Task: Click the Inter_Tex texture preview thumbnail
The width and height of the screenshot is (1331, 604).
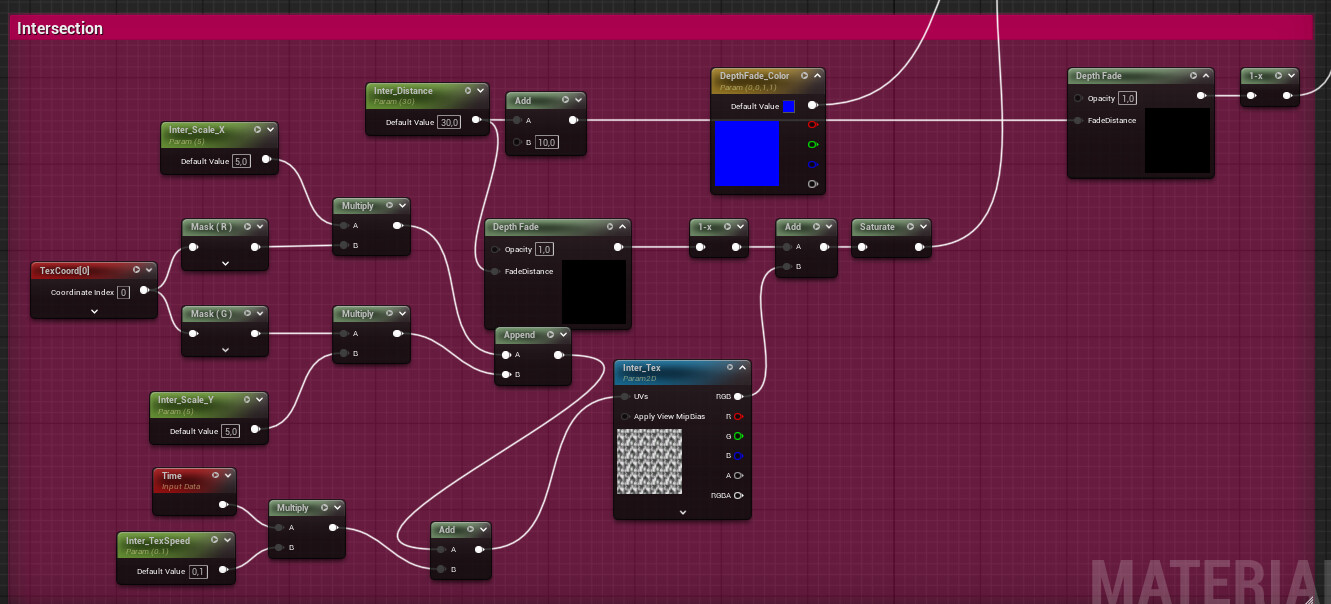Action: coord(649,461)
